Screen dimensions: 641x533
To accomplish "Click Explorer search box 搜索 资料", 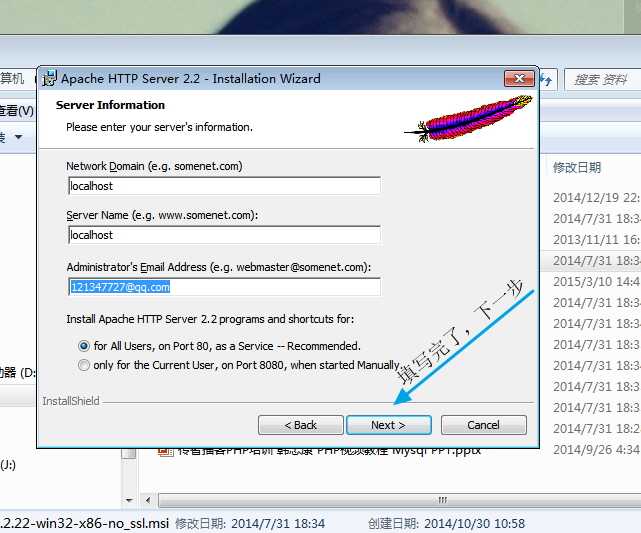I will coord(602,80).
